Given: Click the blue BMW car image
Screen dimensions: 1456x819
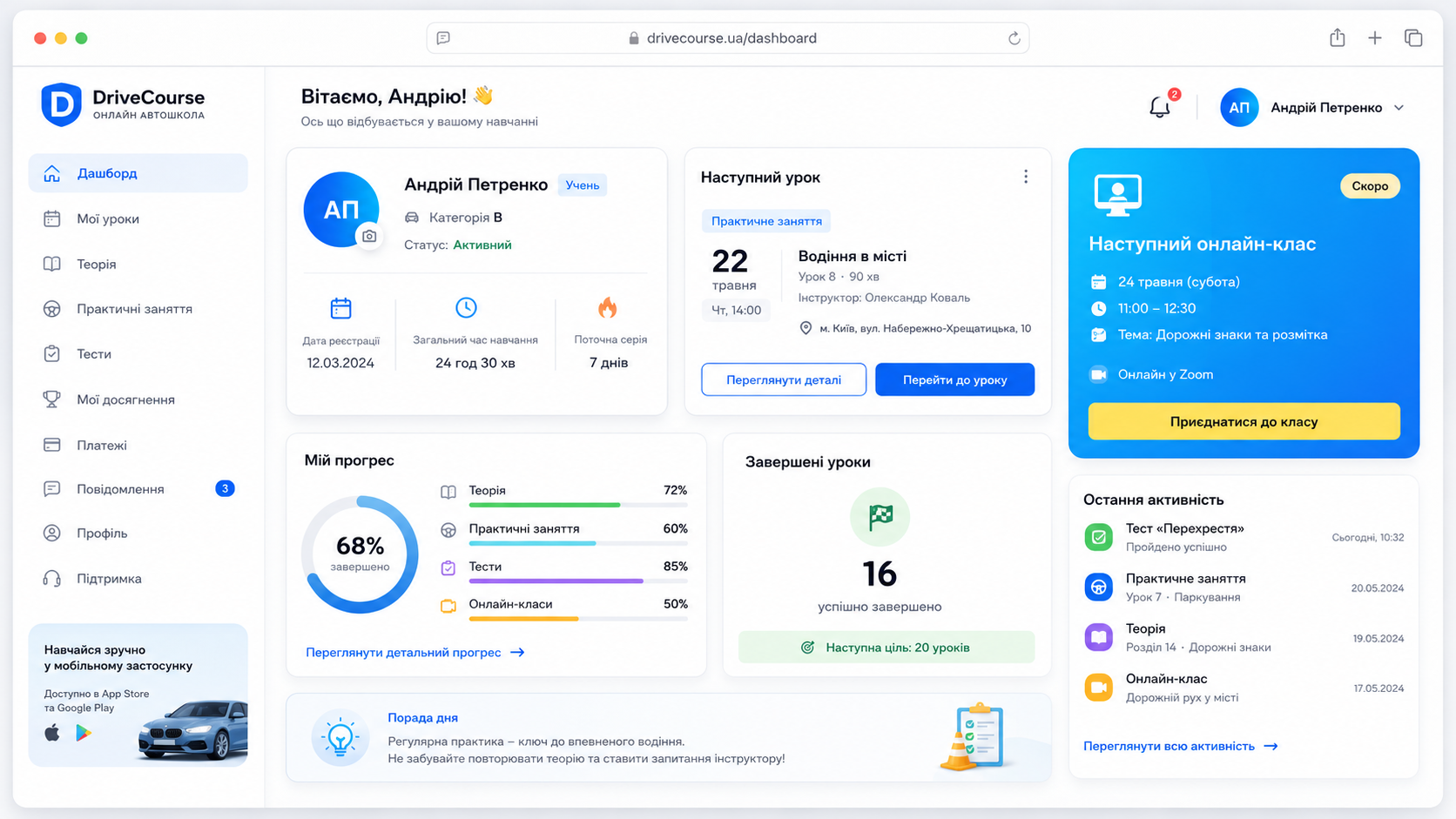Looking at the screenshot, I should pos(193,730).
